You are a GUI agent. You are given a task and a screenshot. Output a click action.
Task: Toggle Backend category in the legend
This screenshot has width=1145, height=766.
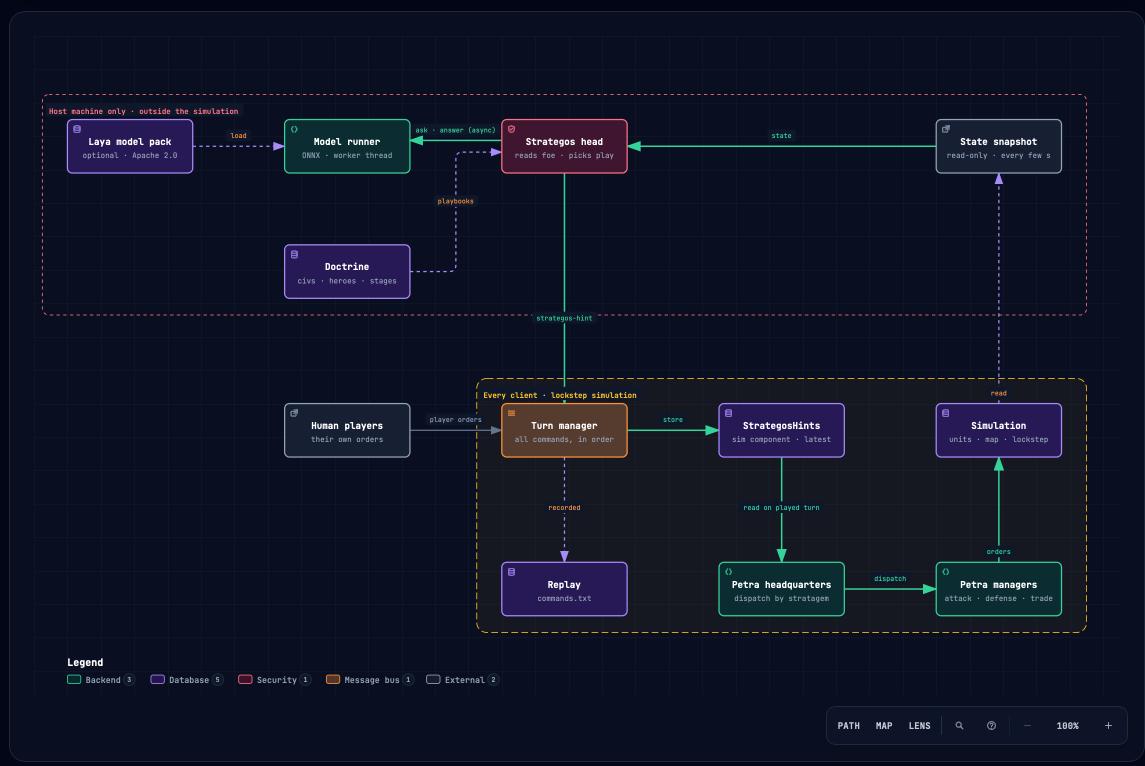[x=101, y=680]
